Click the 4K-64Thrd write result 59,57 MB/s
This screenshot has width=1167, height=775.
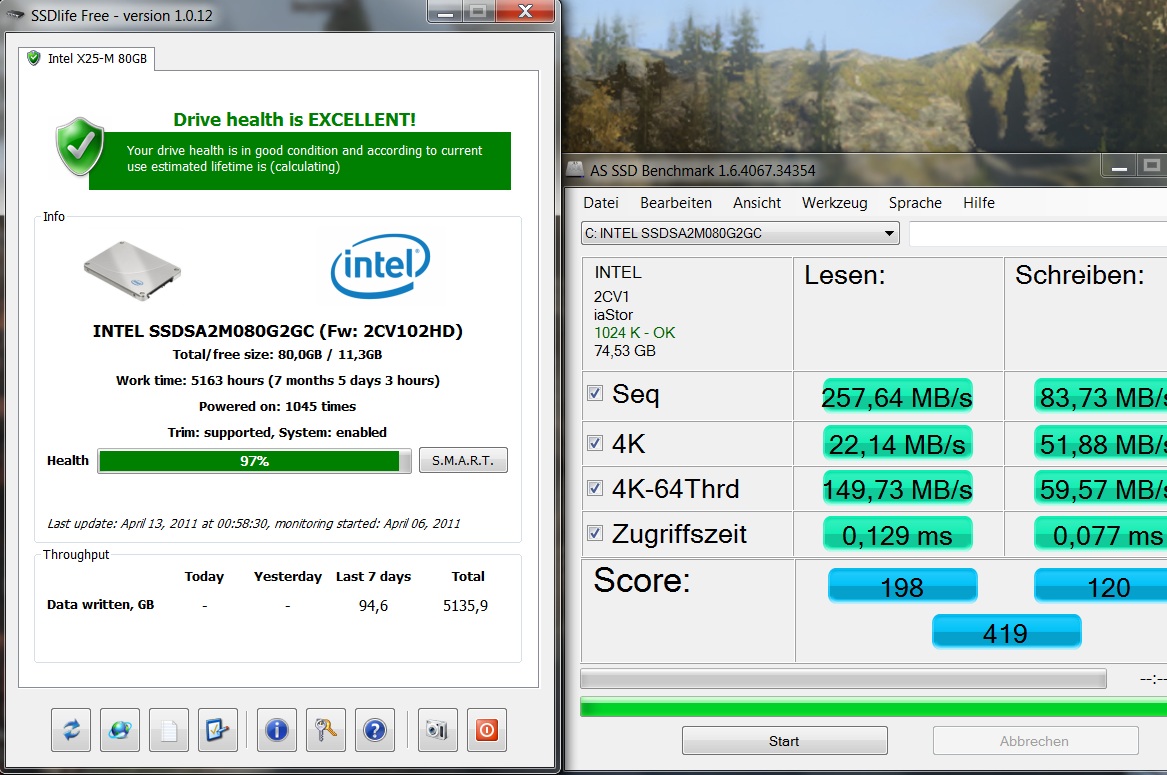pos(1102,489)
